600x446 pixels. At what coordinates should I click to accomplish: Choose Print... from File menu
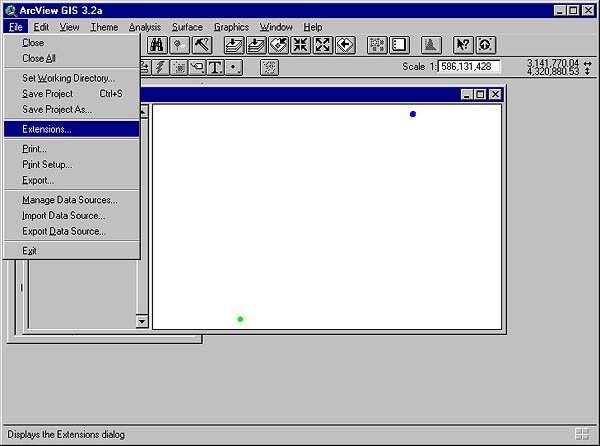click(72, 149)
